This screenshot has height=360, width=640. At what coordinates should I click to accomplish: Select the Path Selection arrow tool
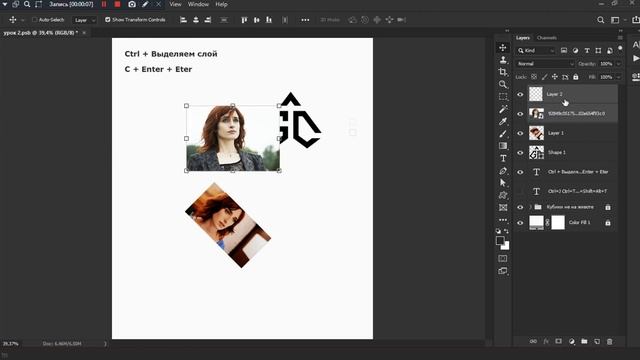(503, 183)
